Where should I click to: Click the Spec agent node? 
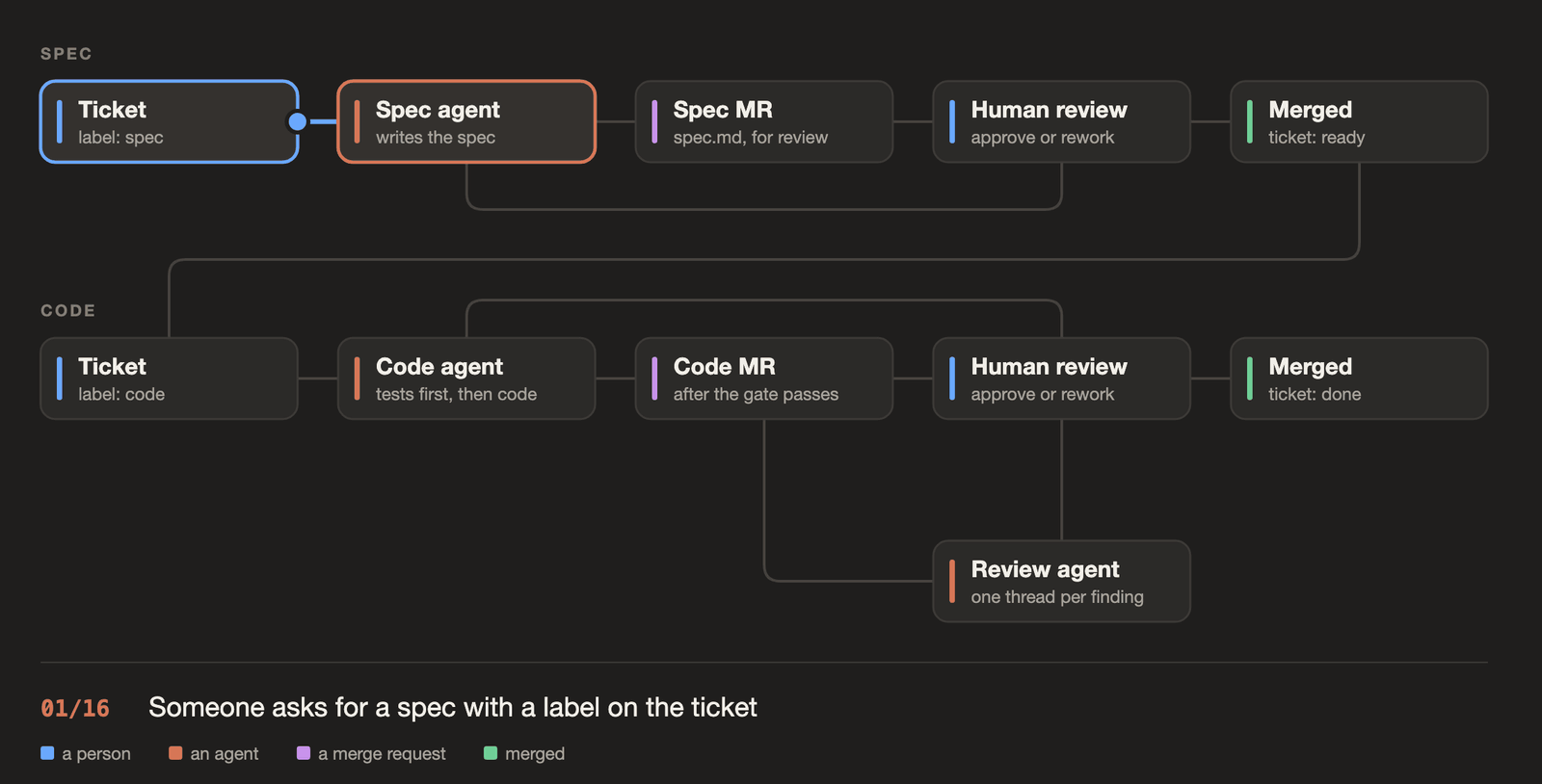[x=466, y=121]
